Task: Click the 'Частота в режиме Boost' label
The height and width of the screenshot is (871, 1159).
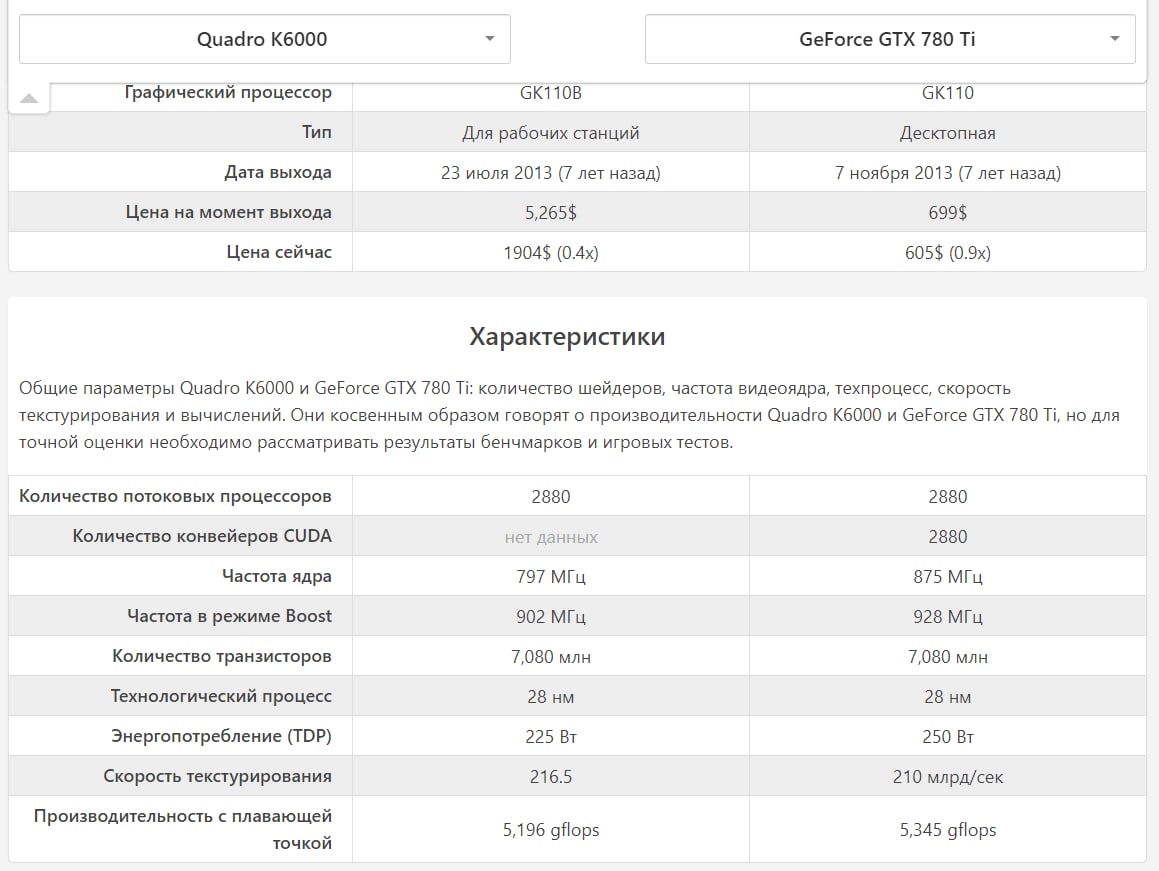Action: click(229, 616)
